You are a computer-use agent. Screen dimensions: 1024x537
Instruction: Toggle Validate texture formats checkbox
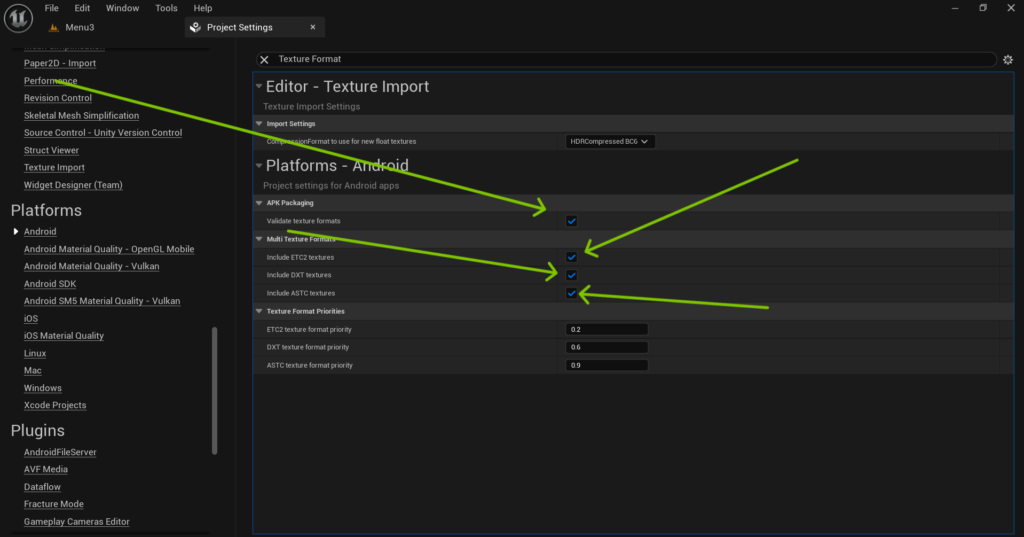[x=571, y=221]
